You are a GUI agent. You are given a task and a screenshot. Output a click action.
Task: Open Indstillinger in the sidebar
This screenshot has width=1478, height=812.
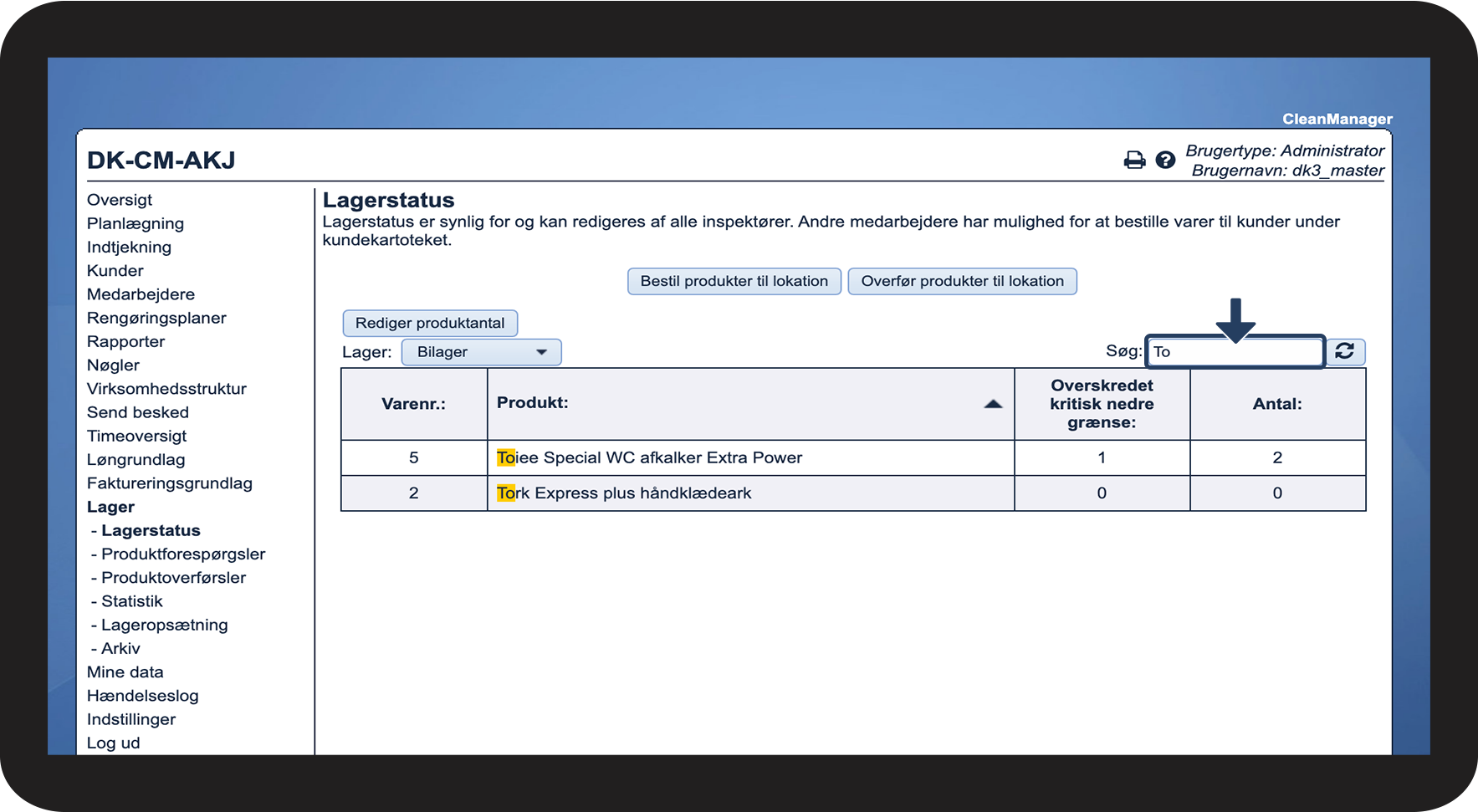131,719
